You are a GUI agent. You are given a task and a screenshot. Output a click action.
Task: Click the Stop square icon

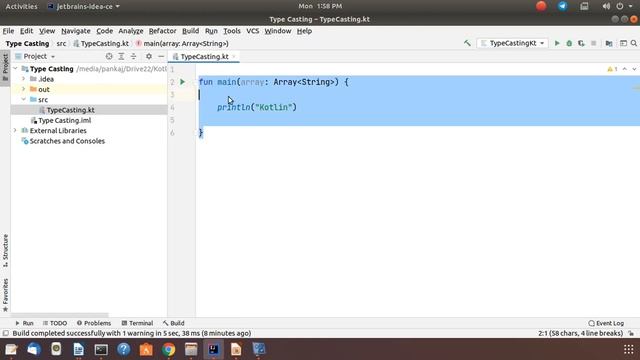point(593,43)
